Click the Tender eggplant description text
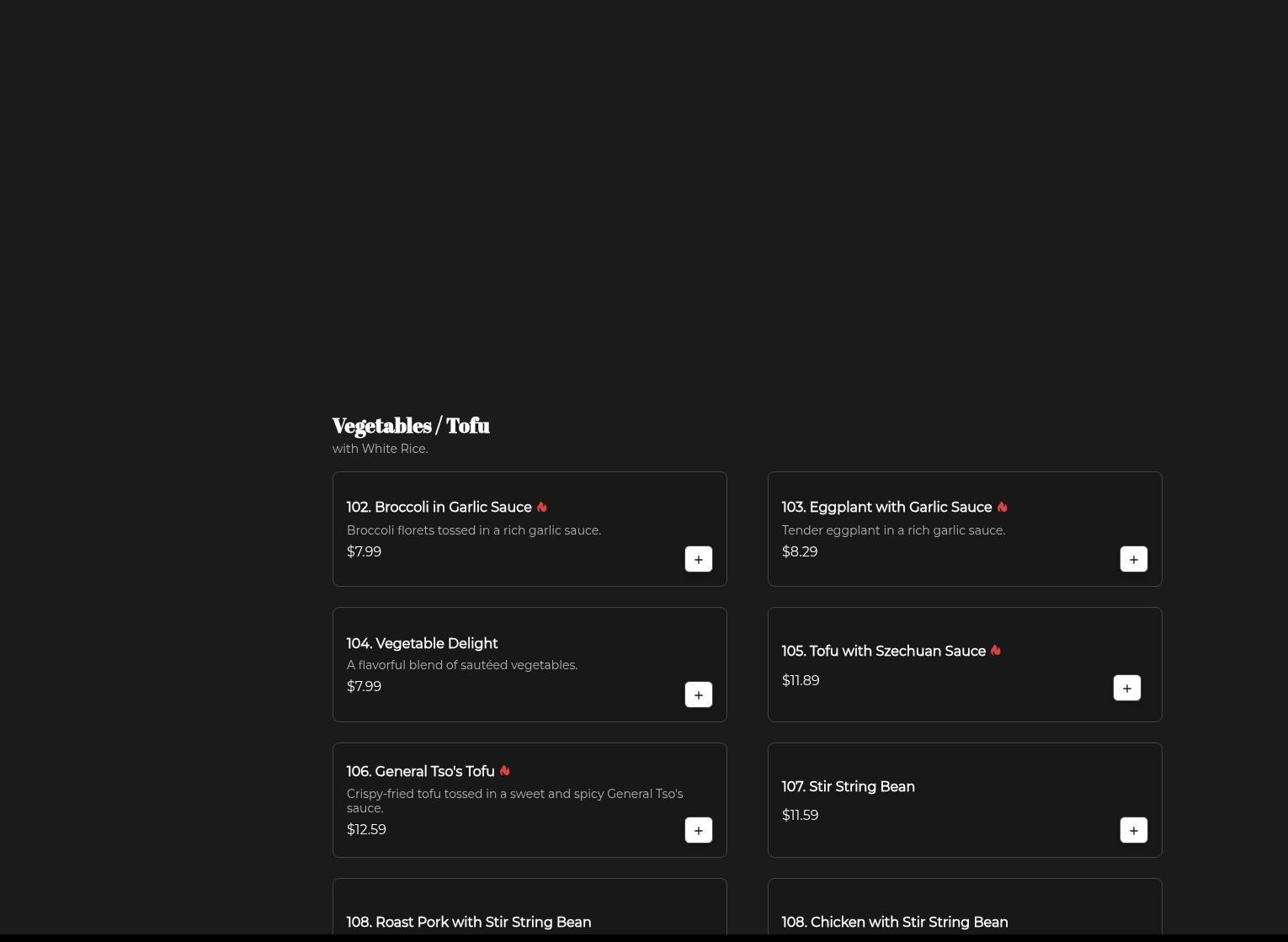 893,530
